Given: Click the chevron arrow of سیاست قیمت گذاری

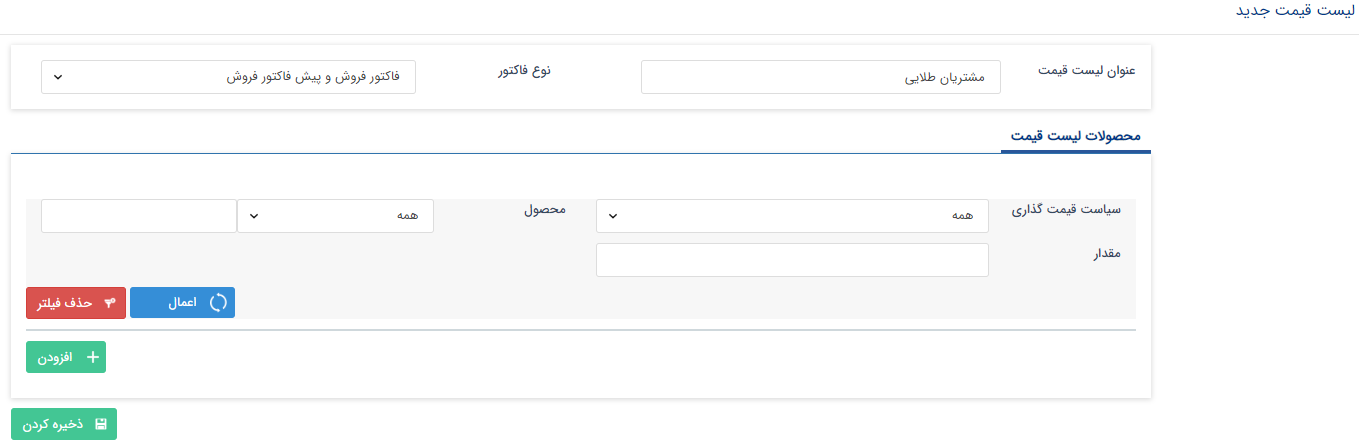Looking at the screenshot, I should (613, 216).
